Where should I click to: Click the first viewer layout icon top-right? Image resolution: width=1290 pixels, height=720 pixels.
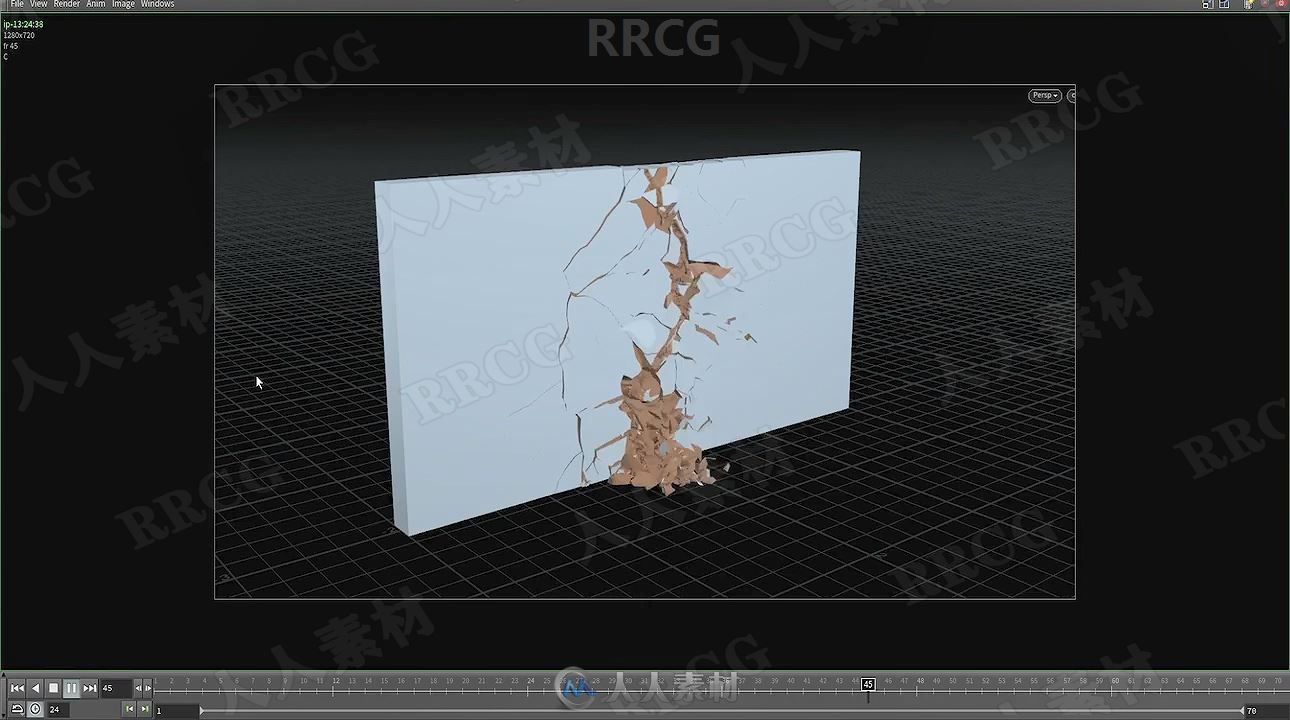coord(1208,4)
